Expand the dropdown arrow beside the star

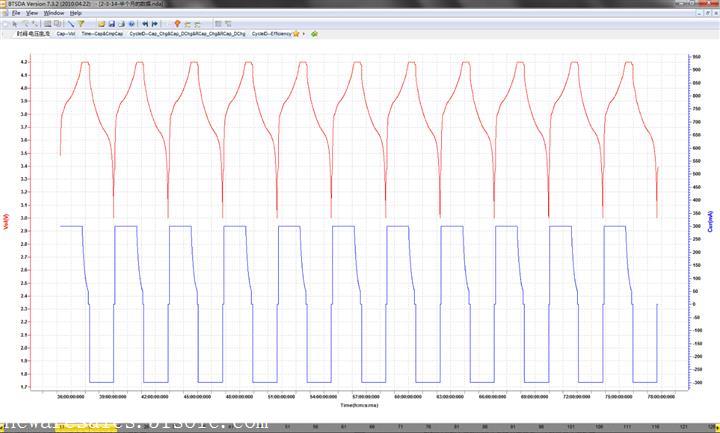[303, 34]
